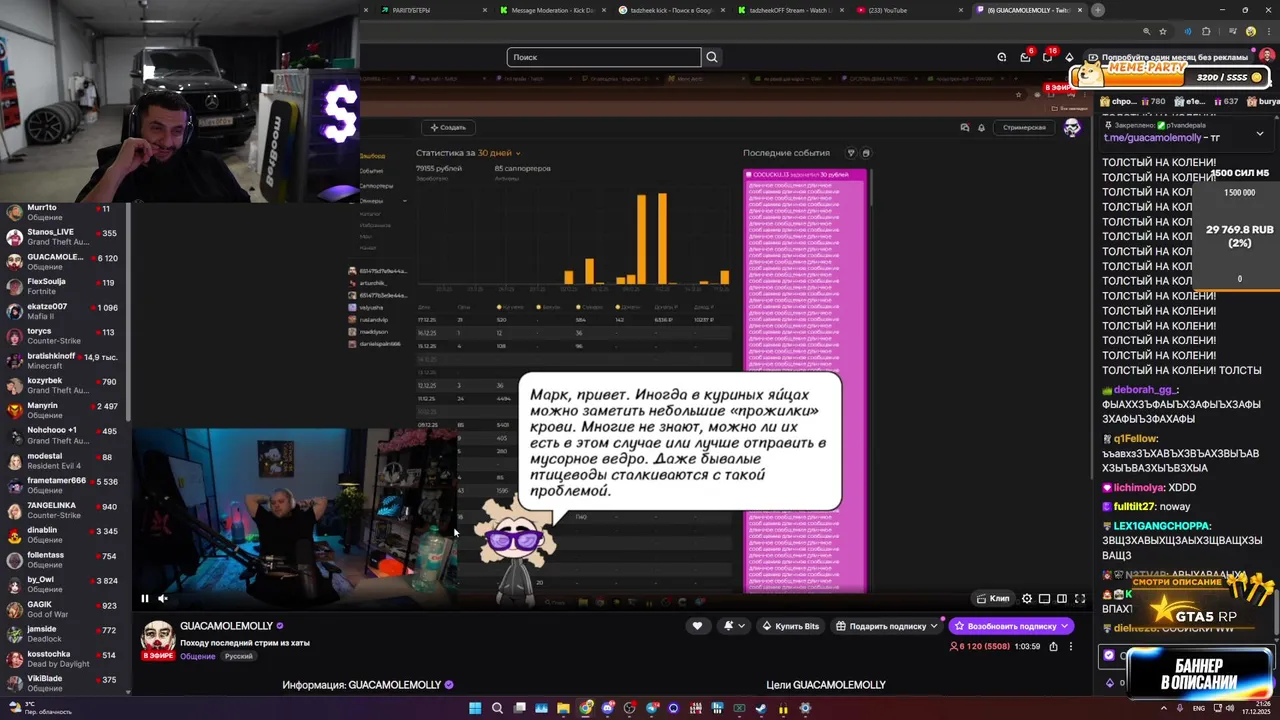Open the 30 дней statistics period dropdown

(x=499, y=153)
